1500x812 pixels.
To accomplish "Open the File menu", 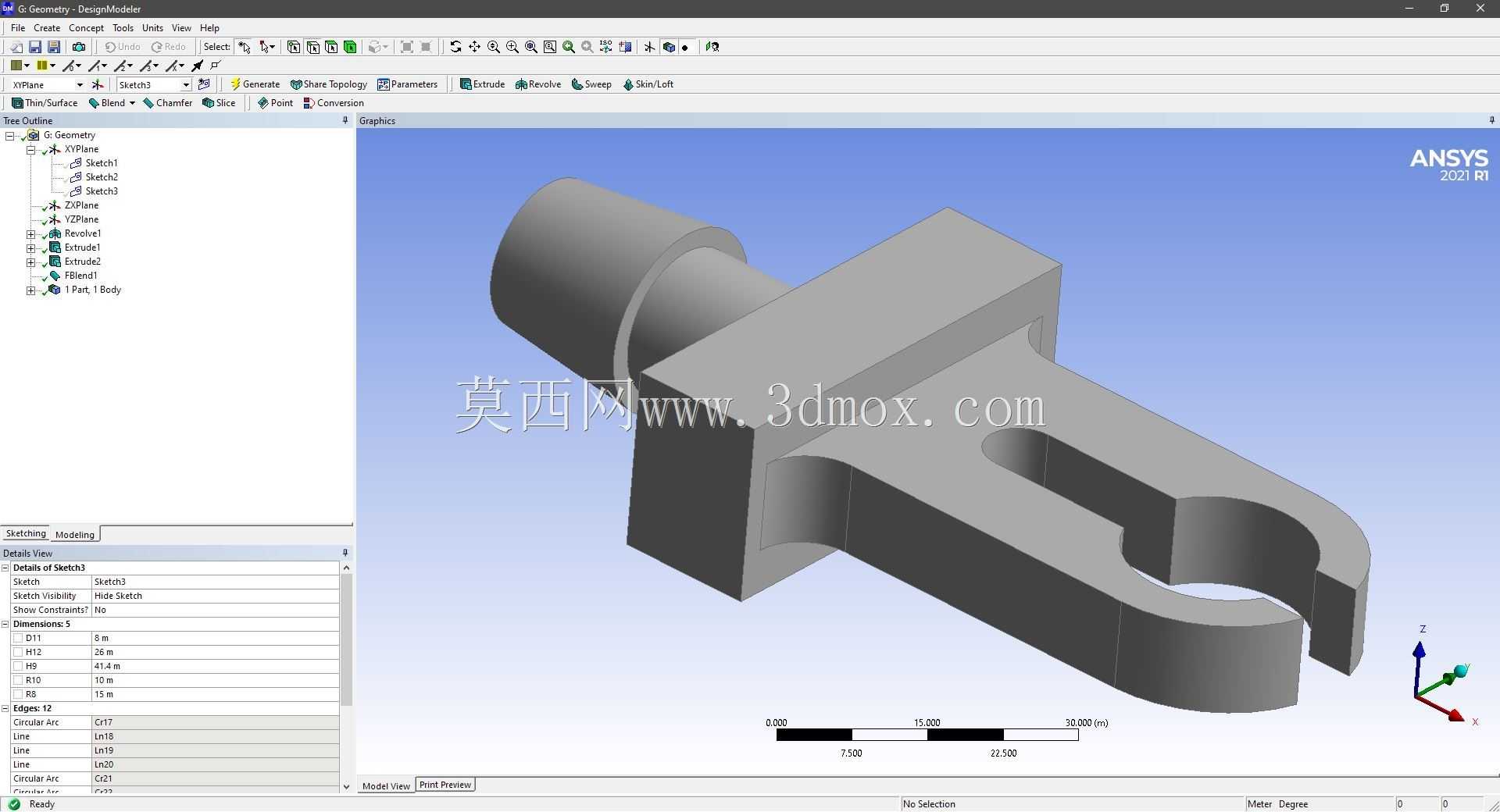I will (18, 27).
